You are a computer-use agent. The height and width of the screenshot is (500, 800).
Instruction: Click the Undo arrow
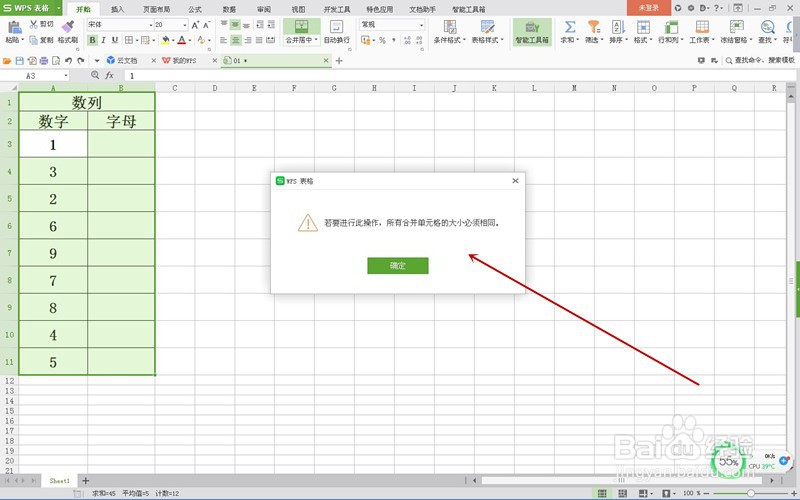tap(68, 61)
